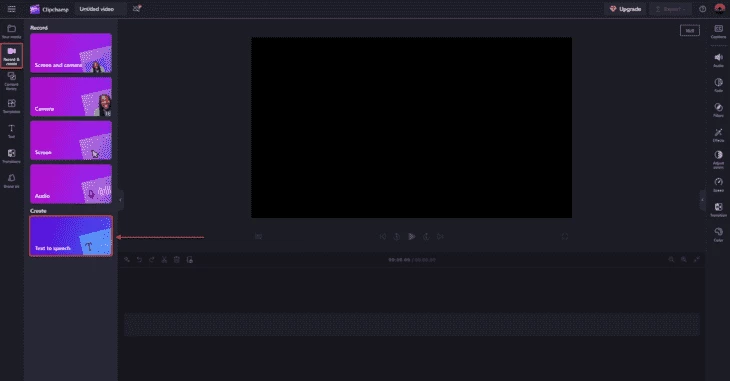
Task: Zoom out the timeline
Action: (671, 259)
